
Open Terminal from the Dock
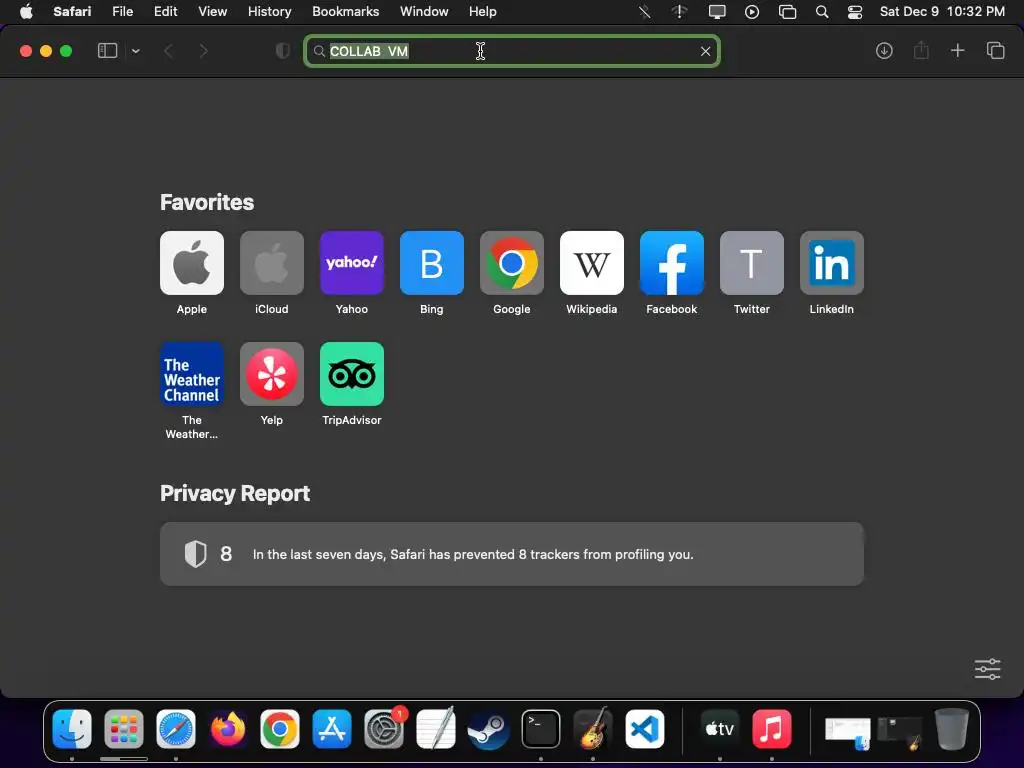pyautogui.click(x=541, y=728)
